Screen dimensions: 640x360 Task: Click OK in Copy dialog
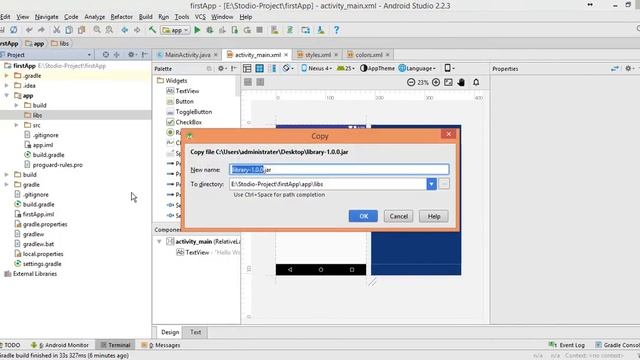(x=363, y=216)
